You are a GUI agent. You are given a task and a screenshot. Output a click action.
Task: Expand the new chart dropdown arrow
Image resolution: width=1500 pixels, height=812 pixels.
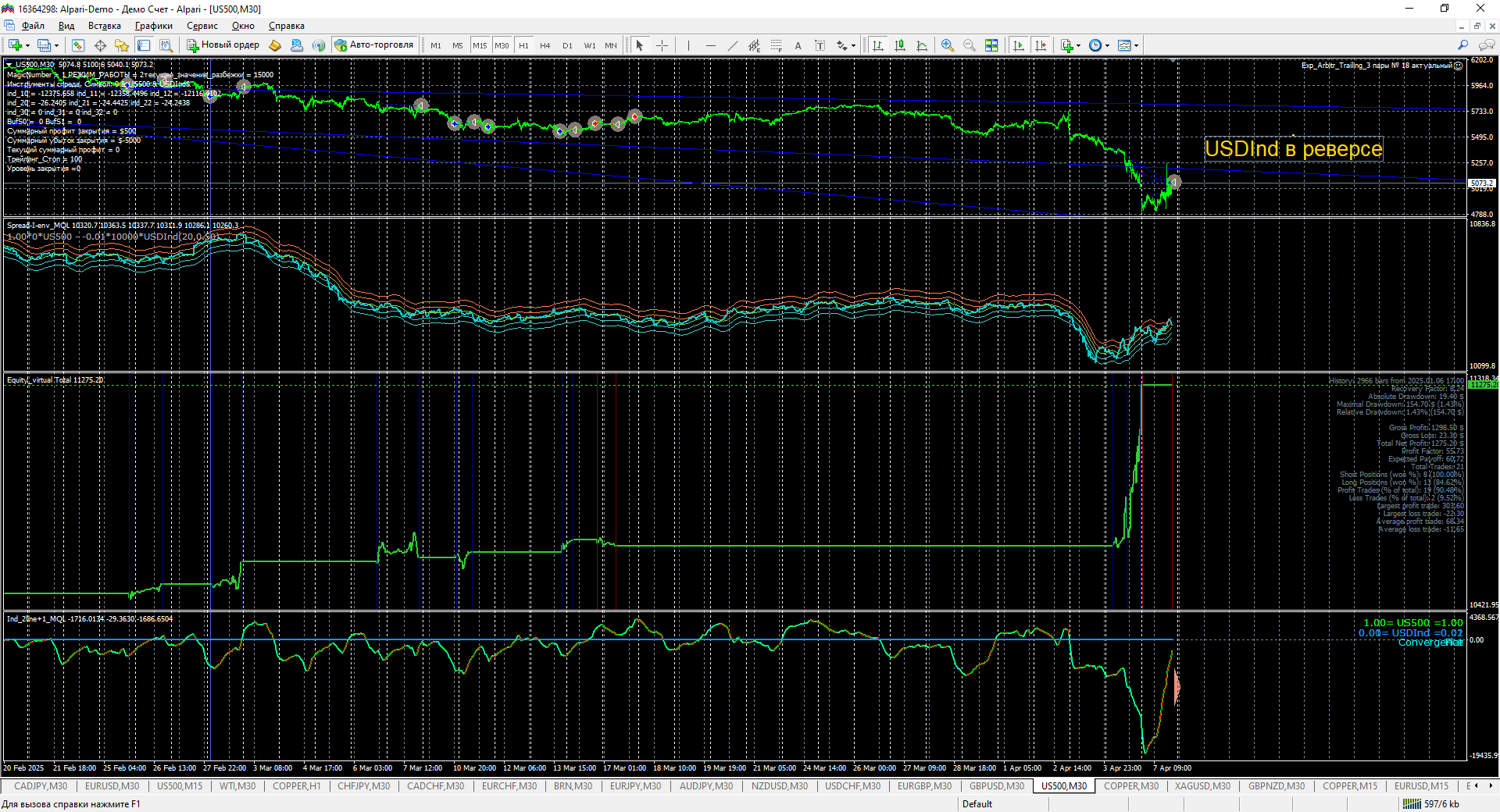pyautogui.click(x=28, y=45)
